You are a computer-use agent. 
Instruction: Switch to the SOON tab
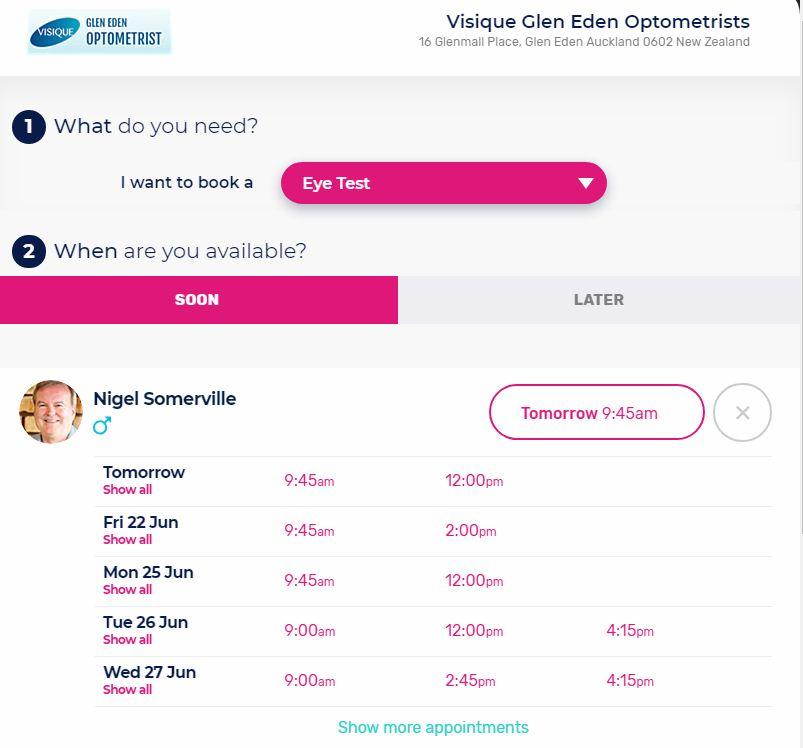[198, 300]
